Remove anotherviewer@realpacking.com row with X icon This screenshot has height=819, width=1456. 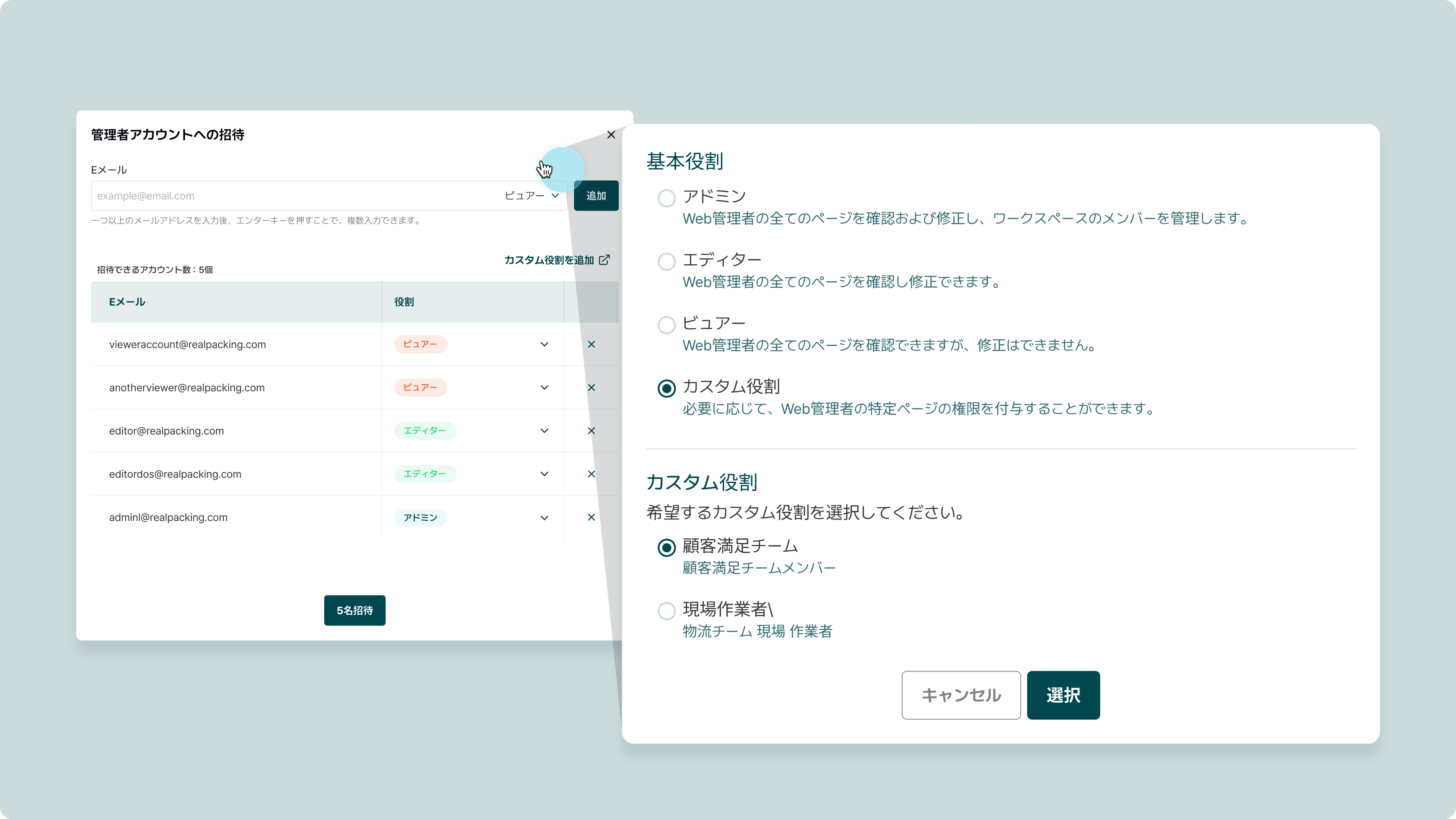591,388
